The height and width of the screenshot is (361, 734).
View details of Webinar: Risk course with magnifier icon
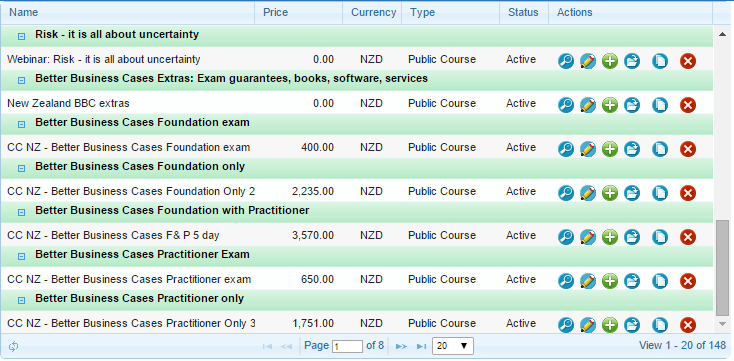(x=566, y=61)
